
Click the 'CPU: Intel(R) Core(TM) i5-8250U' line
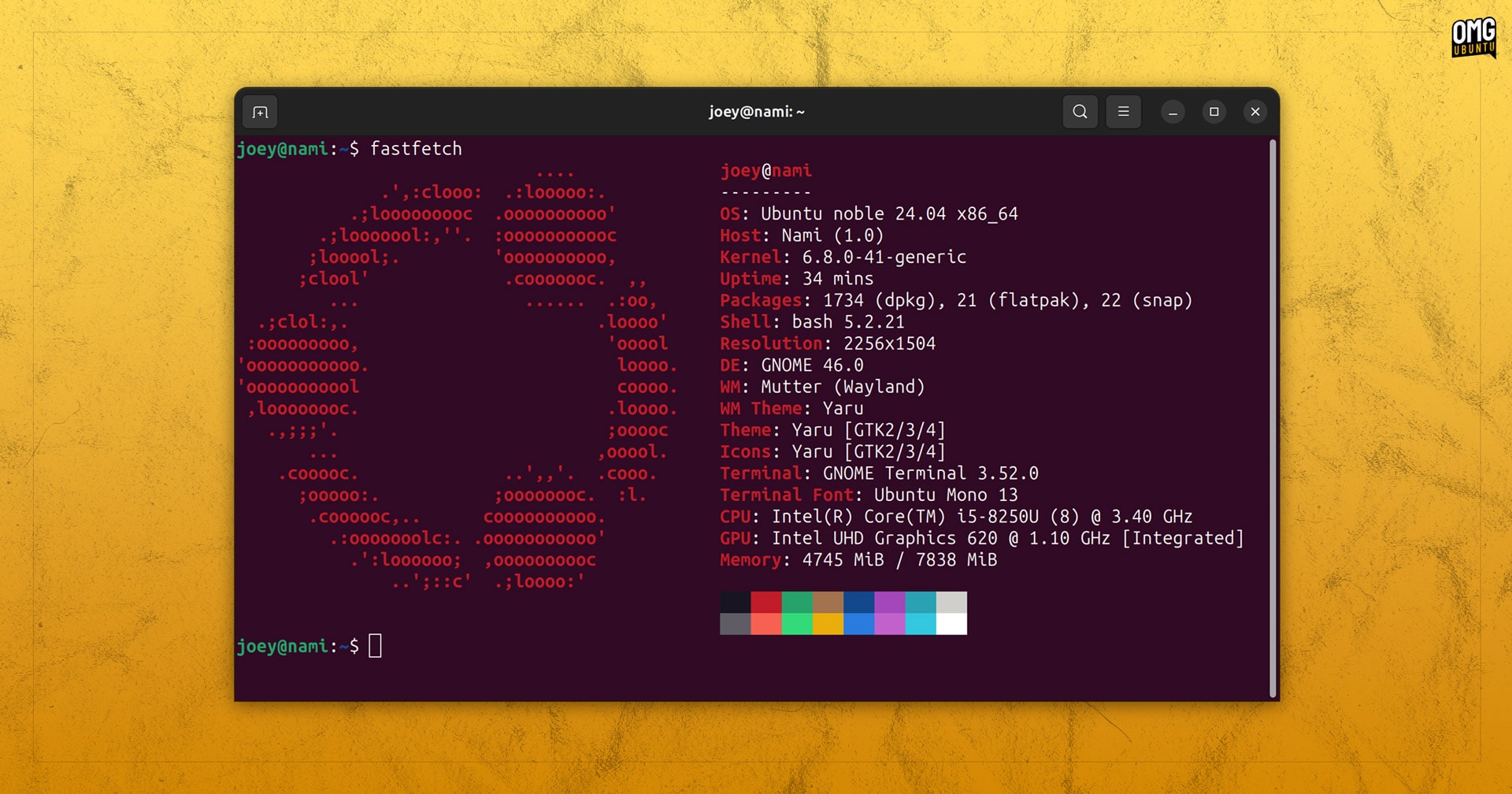956,517
